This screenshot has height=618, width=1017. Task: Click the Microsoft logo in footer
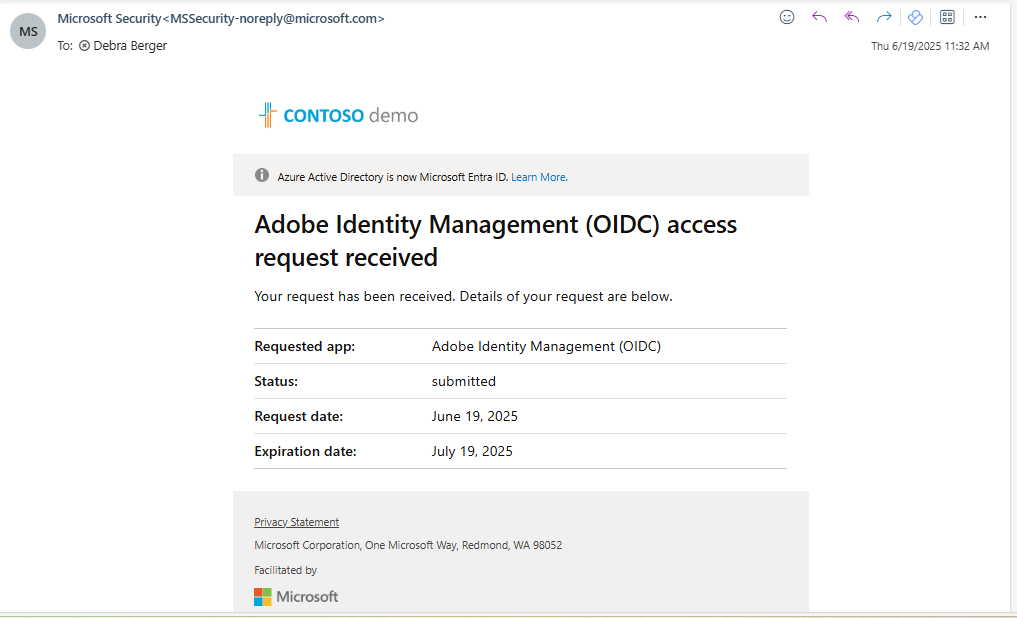click(x=296, y=597)
